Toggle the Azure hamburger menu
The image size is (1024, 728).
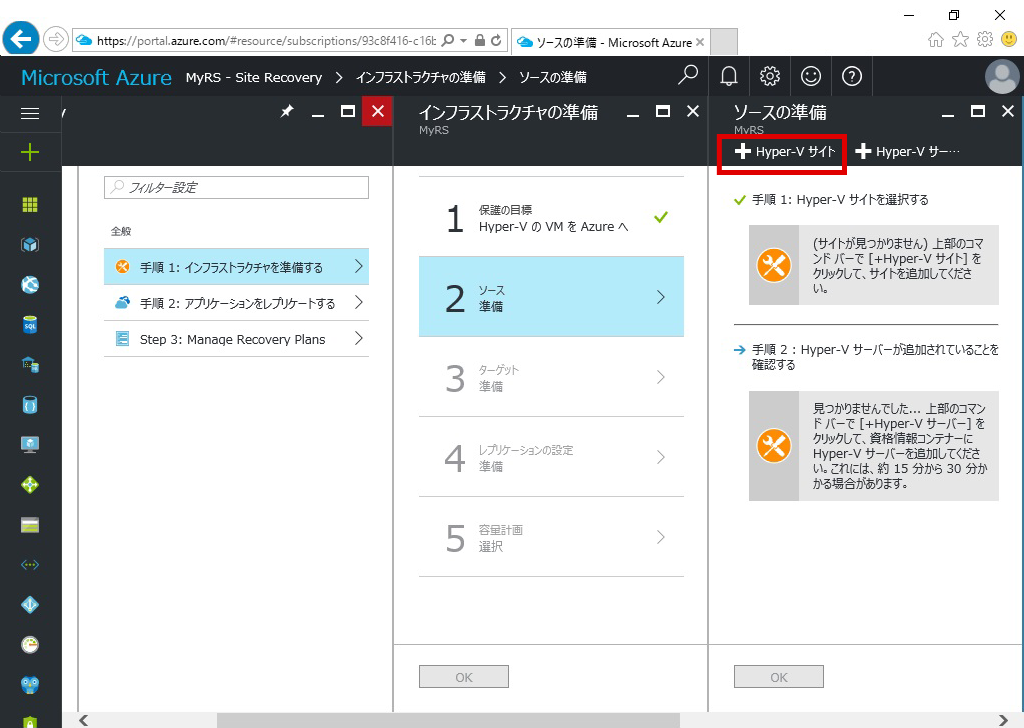coord(30,113)
